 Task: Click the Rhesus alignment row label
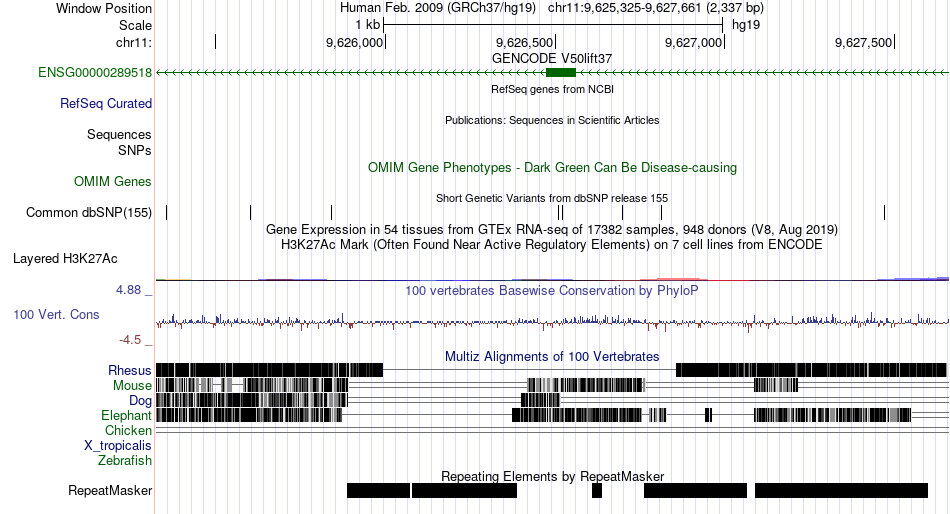pyautogui.click(x=130, y=370)
